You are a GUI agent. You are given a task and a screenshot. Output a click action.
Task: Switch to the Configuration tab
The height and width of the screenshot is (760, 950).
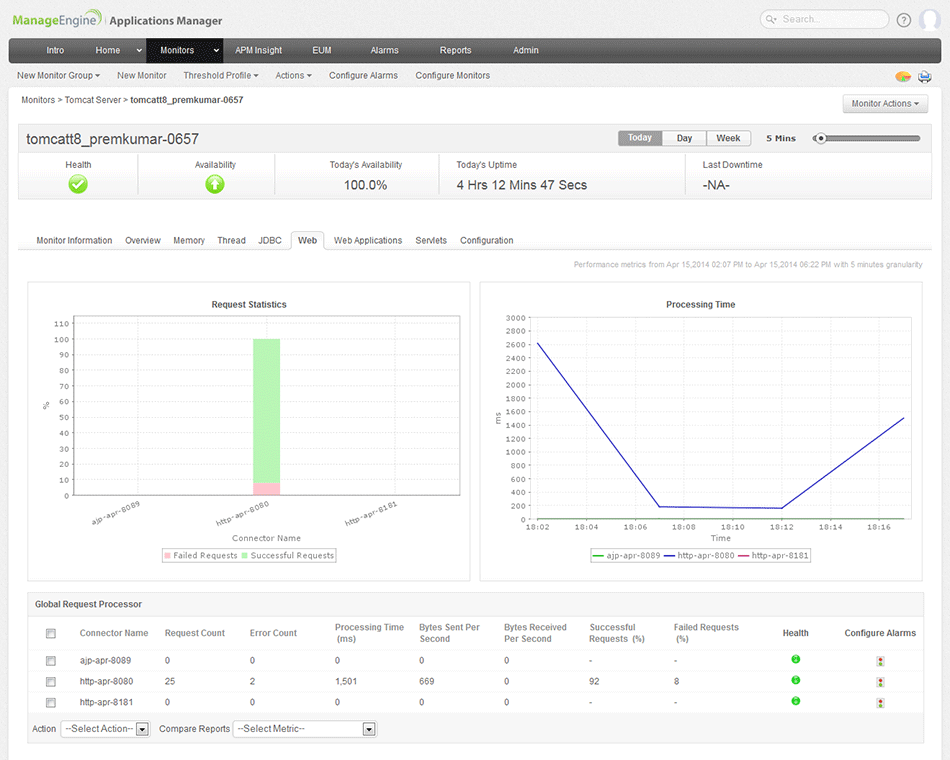pyautogui.click(x=487, y=241)
